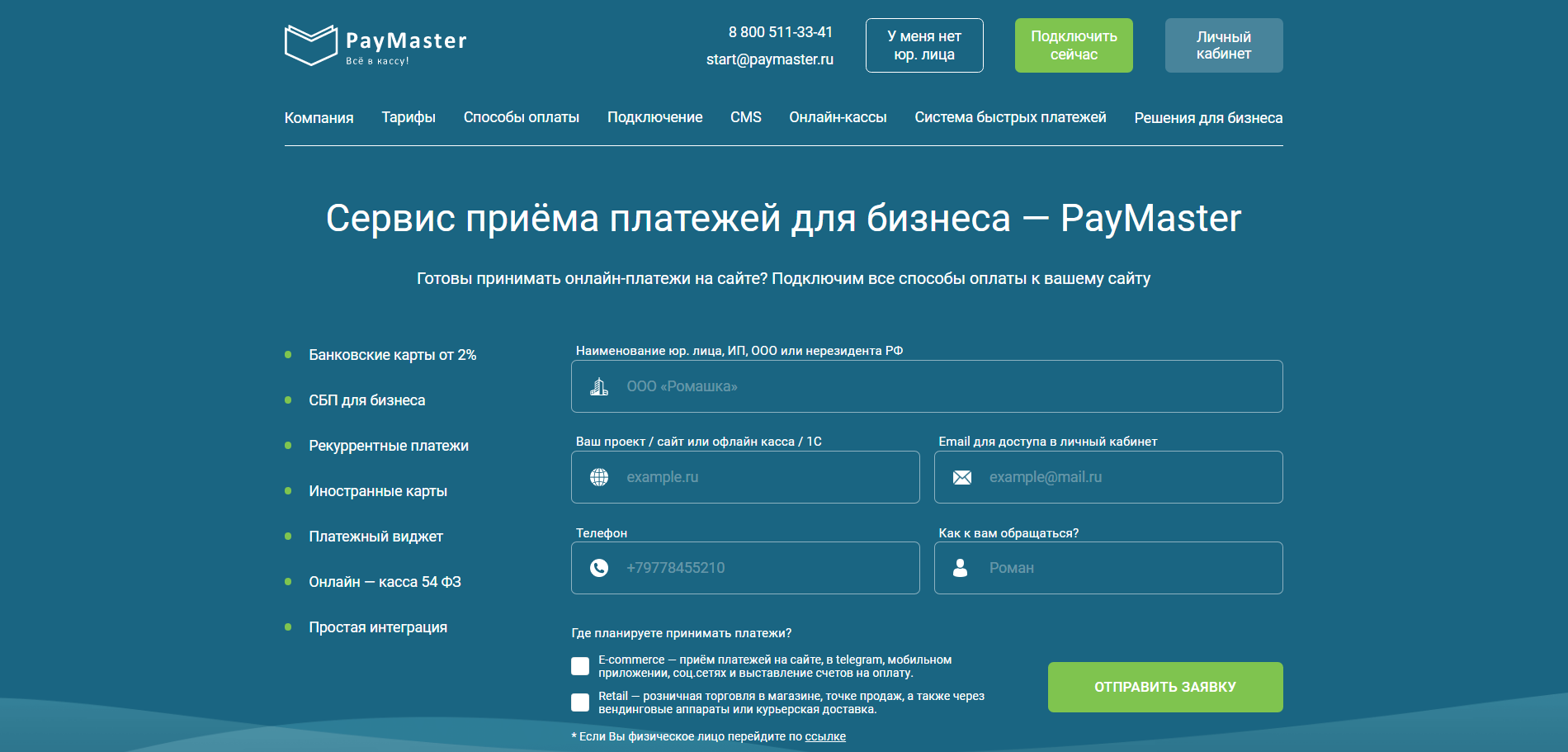Image resolution: width=1568 pixels, height=752 pixels.
Task: Click СБП для бизнеса item
Action: point(367,400)
